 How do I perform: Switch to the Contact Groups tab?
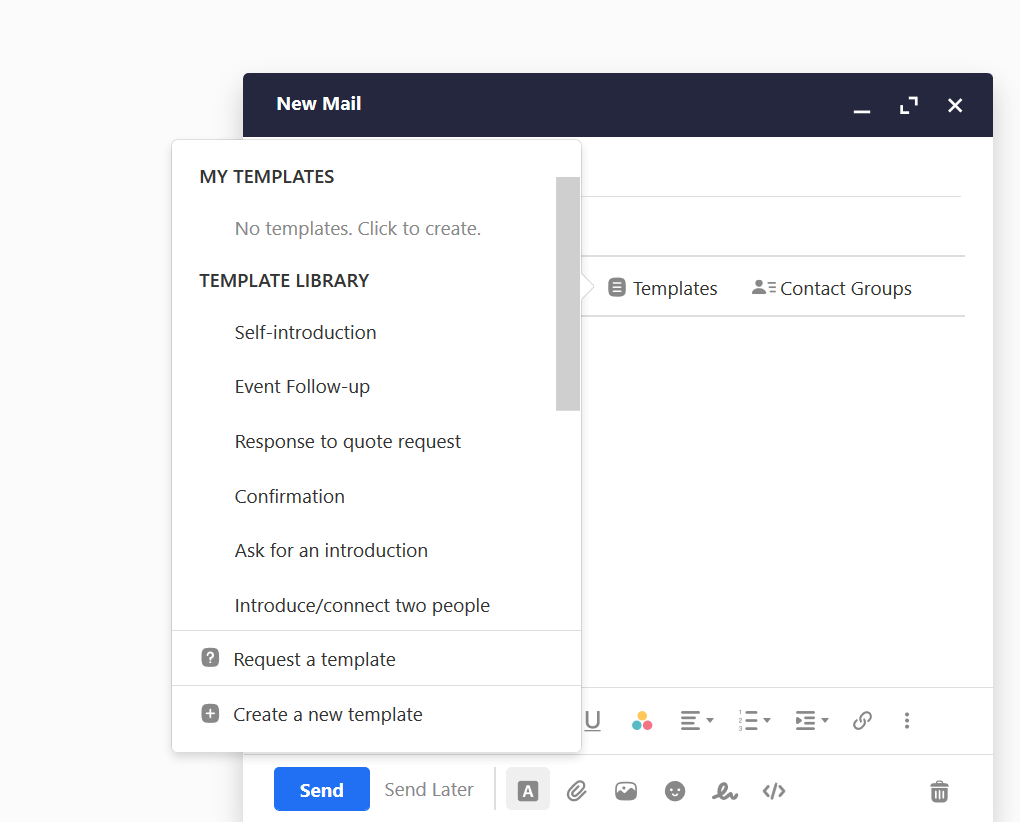point(831,288)
